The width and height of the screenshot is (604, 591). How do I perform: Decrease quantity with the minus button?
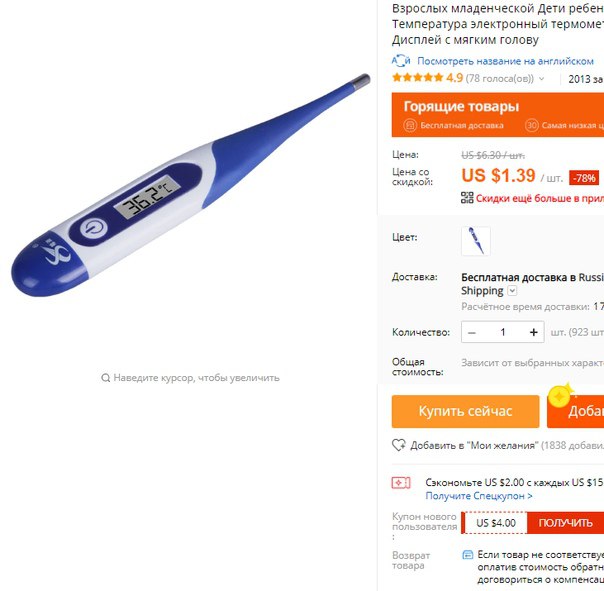472,332
